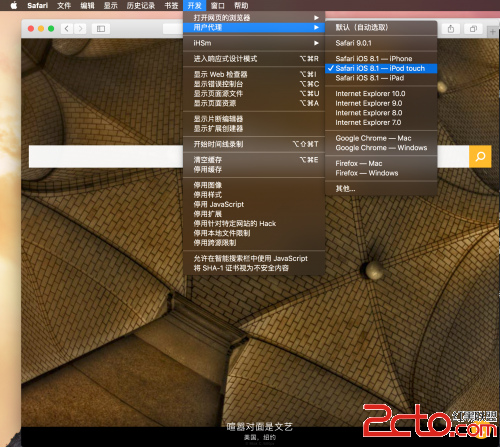Select Internet Explorer 10.0 user agent
This screenshot has width=500, height=447.
(381, 94)
